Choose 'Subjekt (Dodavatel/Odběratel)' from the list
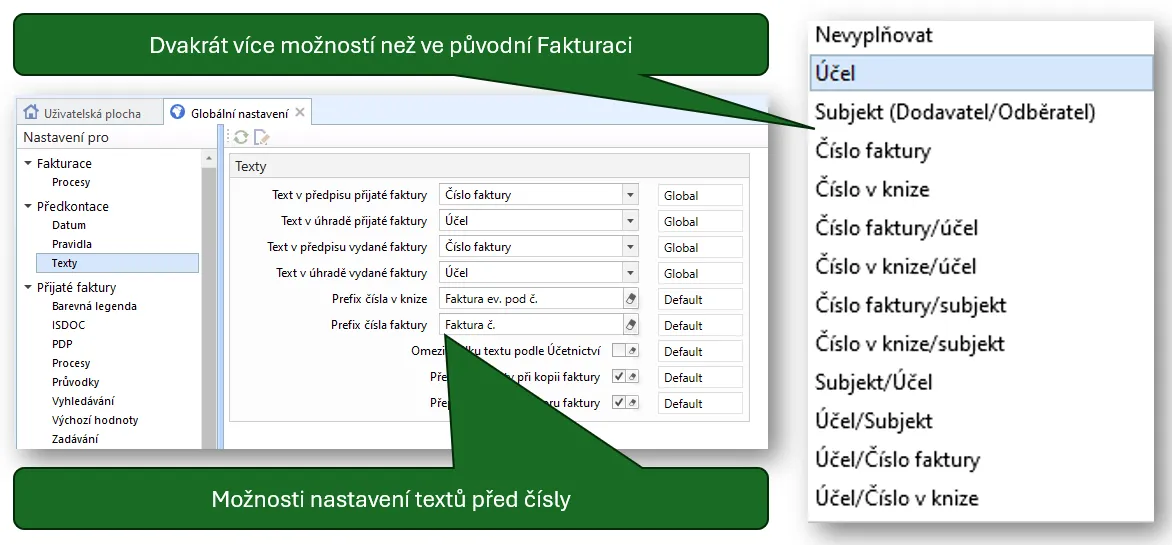 tap(955, 112)
